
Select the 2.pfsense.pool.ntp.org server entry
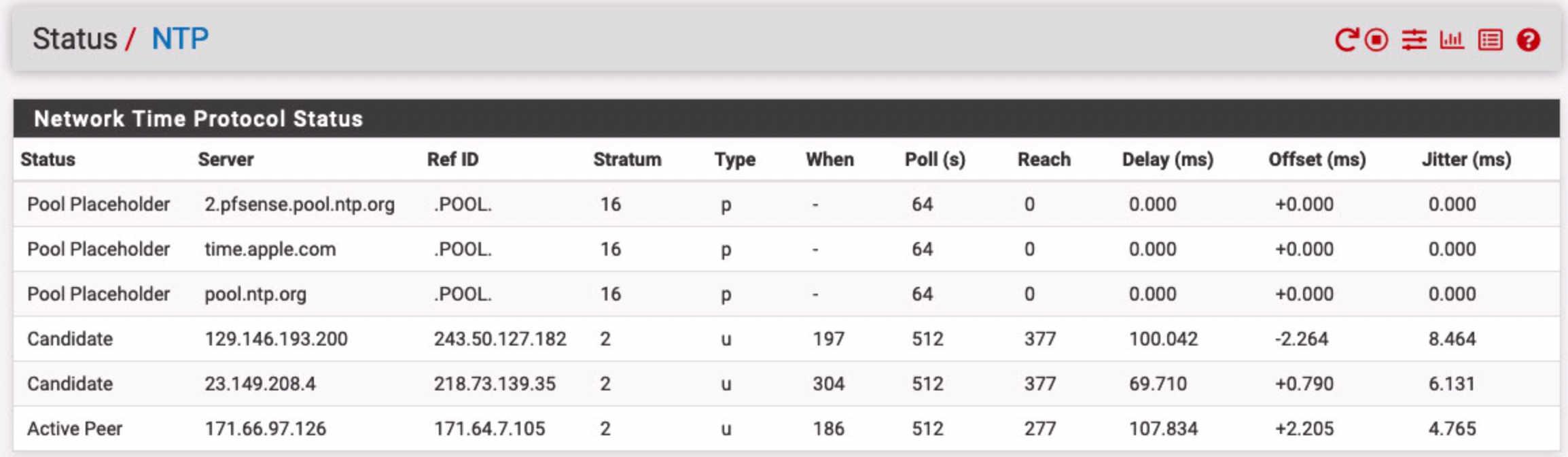(300, 204)
